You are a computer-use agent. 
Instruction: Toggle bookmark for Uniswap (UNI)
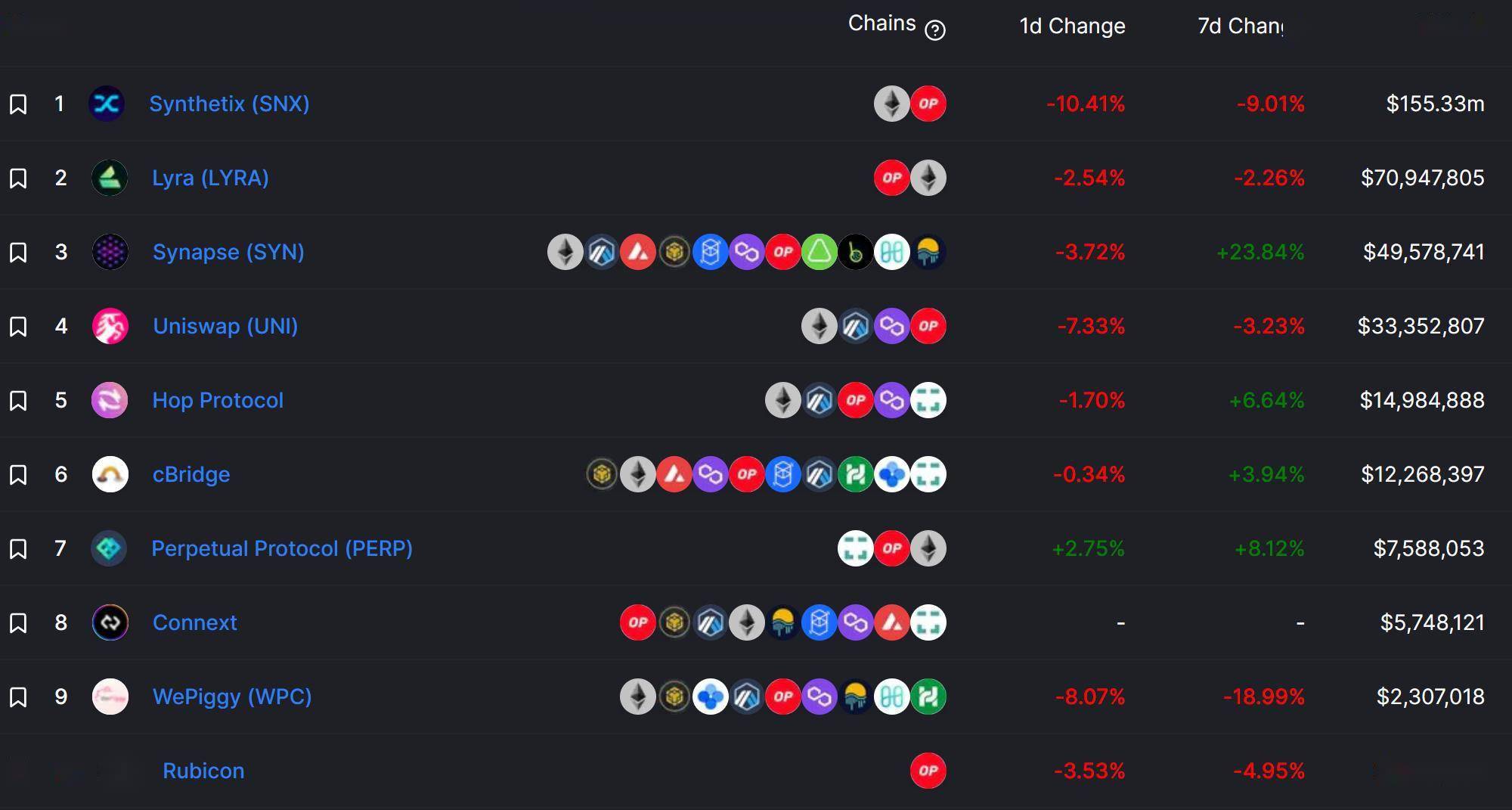point(18,326)
